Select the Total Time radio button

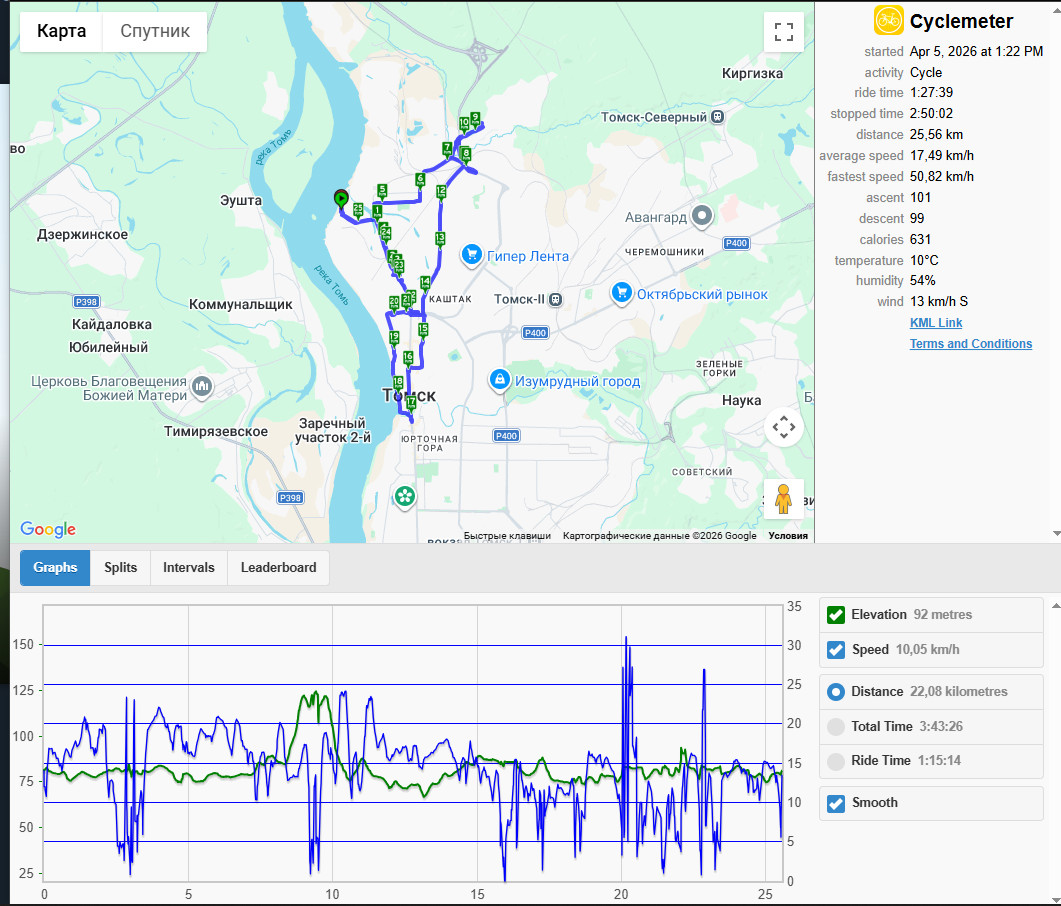click(x=836, y=727)
